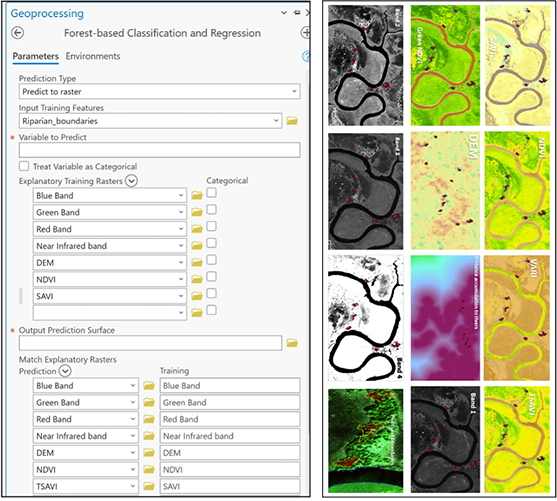Click Variable to Predict input field
This screenshot has width=557, height=501.
159,150
